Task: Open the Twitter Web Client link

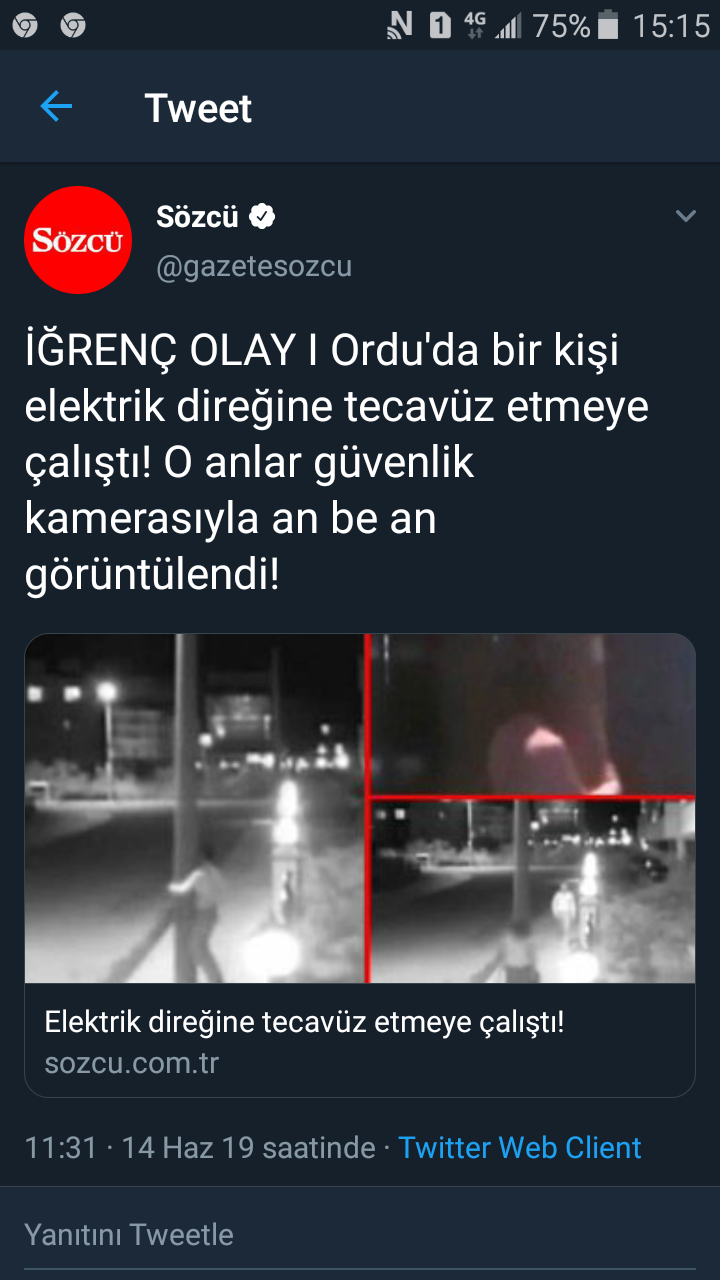Action: [520, 1147]
